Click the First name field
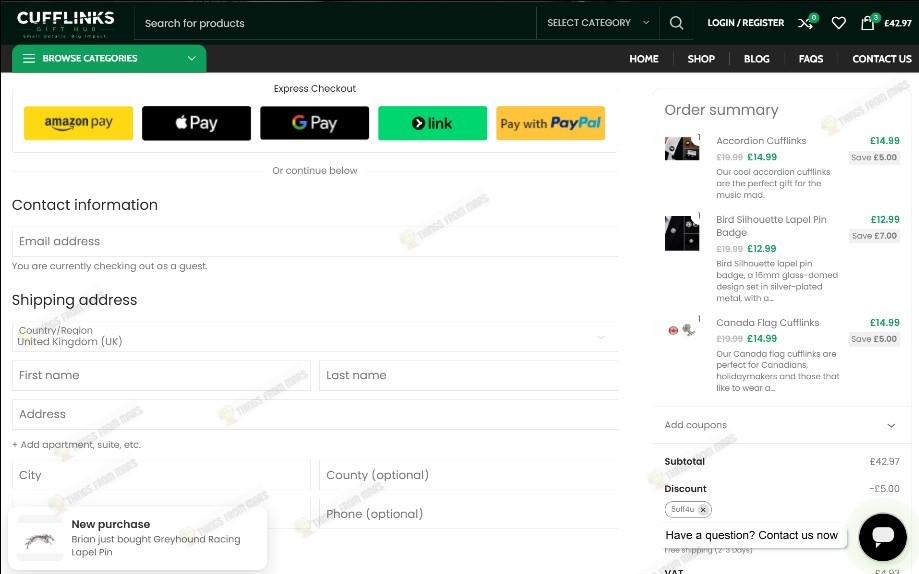This screenshot has width=919, height=574. pyautogui.click(x=161, y=375)
